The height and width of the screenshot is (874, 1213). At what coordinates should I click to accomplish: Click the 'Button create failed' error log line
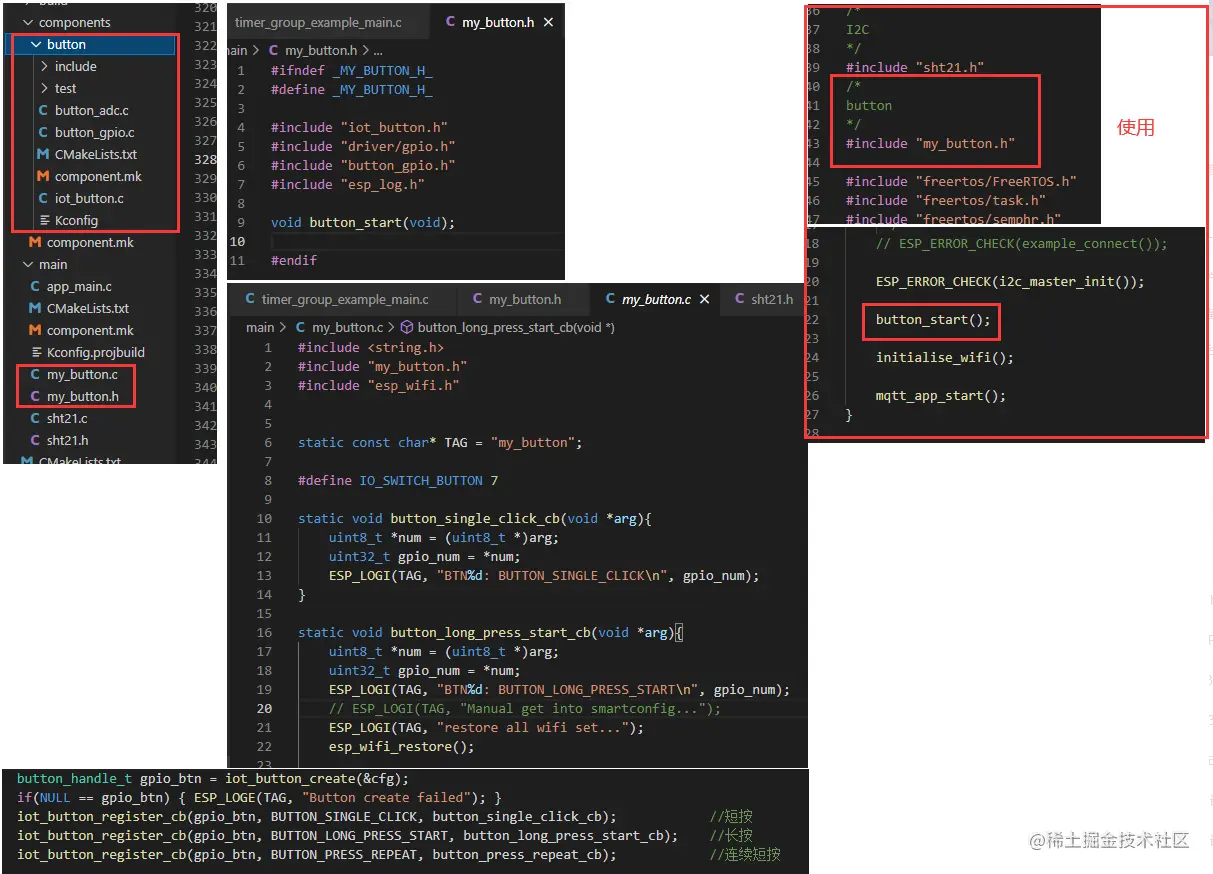pyautogui.click(x=259, y=797)
